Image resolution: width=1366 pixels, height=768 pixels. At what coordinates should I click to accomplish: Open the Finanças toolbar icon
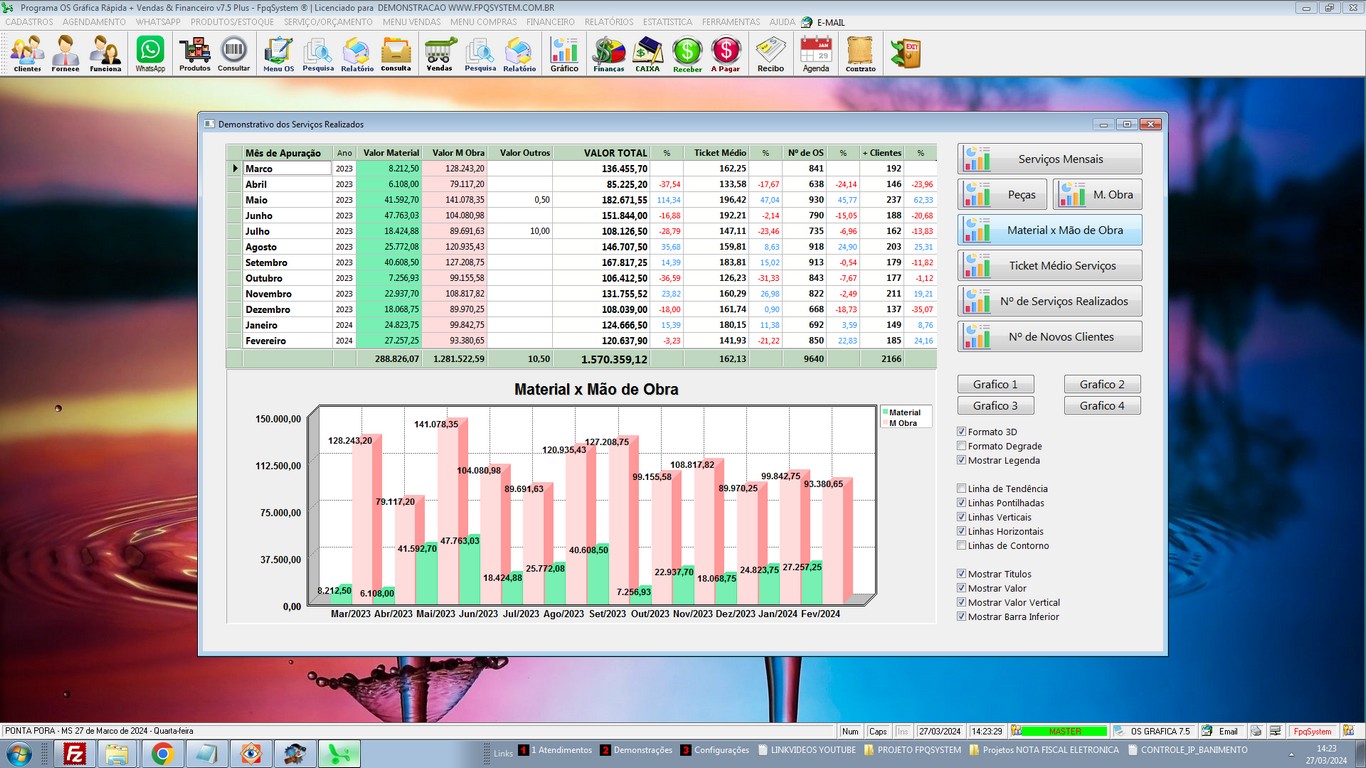point(608,53)
